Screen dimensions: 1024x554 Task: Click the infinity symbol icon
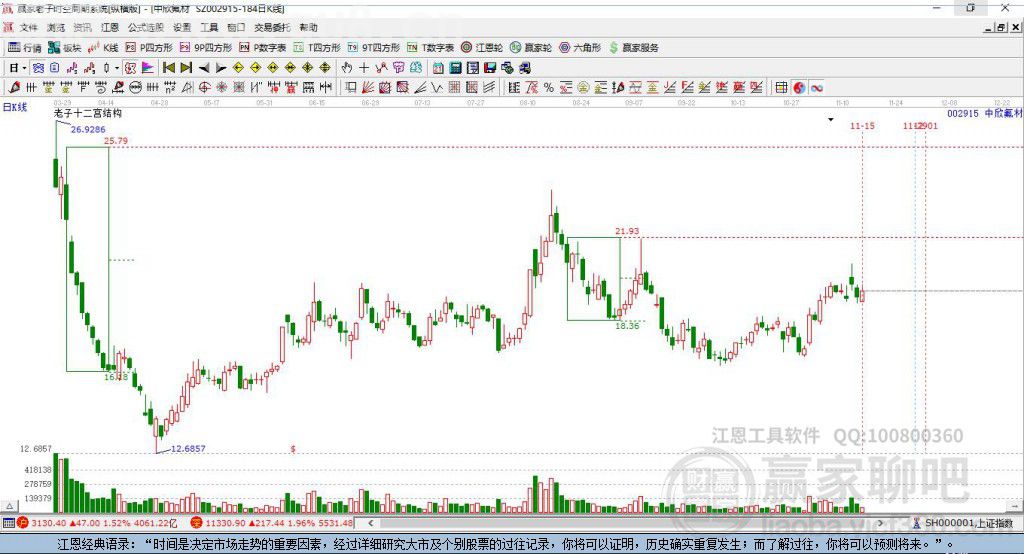click(816, 88)
